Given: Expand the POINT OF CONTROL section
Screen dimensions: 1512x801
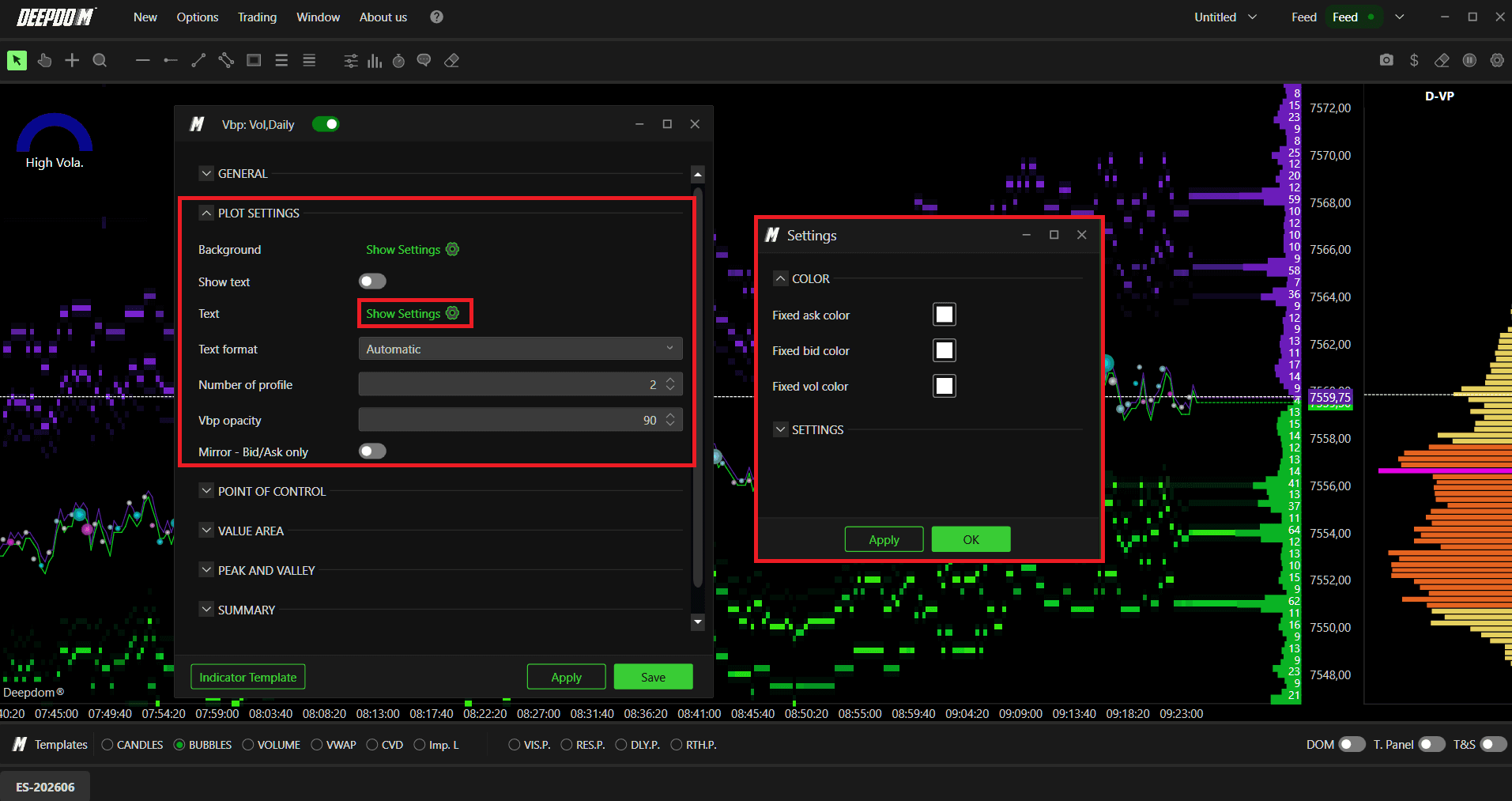Looking at the screenshot, I should pyautogui.click(x=206, y=491).
